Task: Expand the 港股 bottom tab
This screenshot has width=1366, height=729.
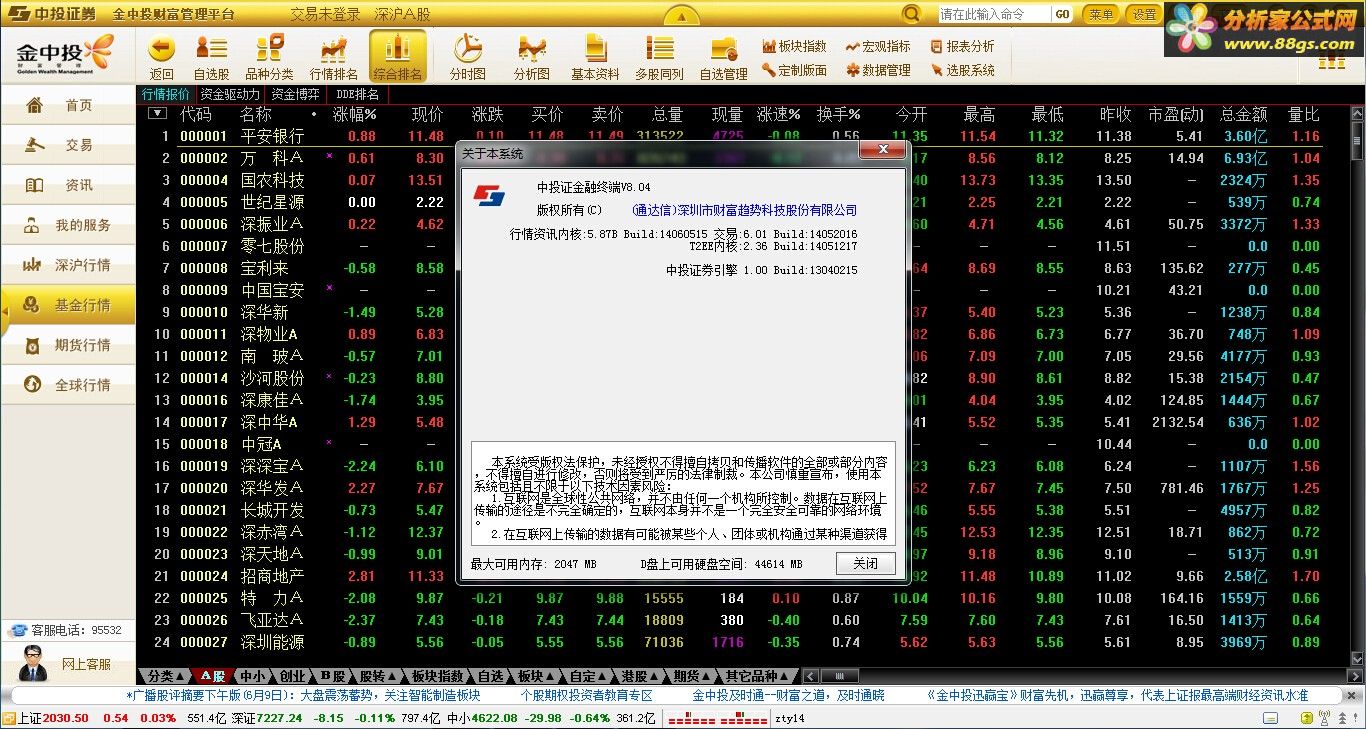Action: tap(640, 676)
